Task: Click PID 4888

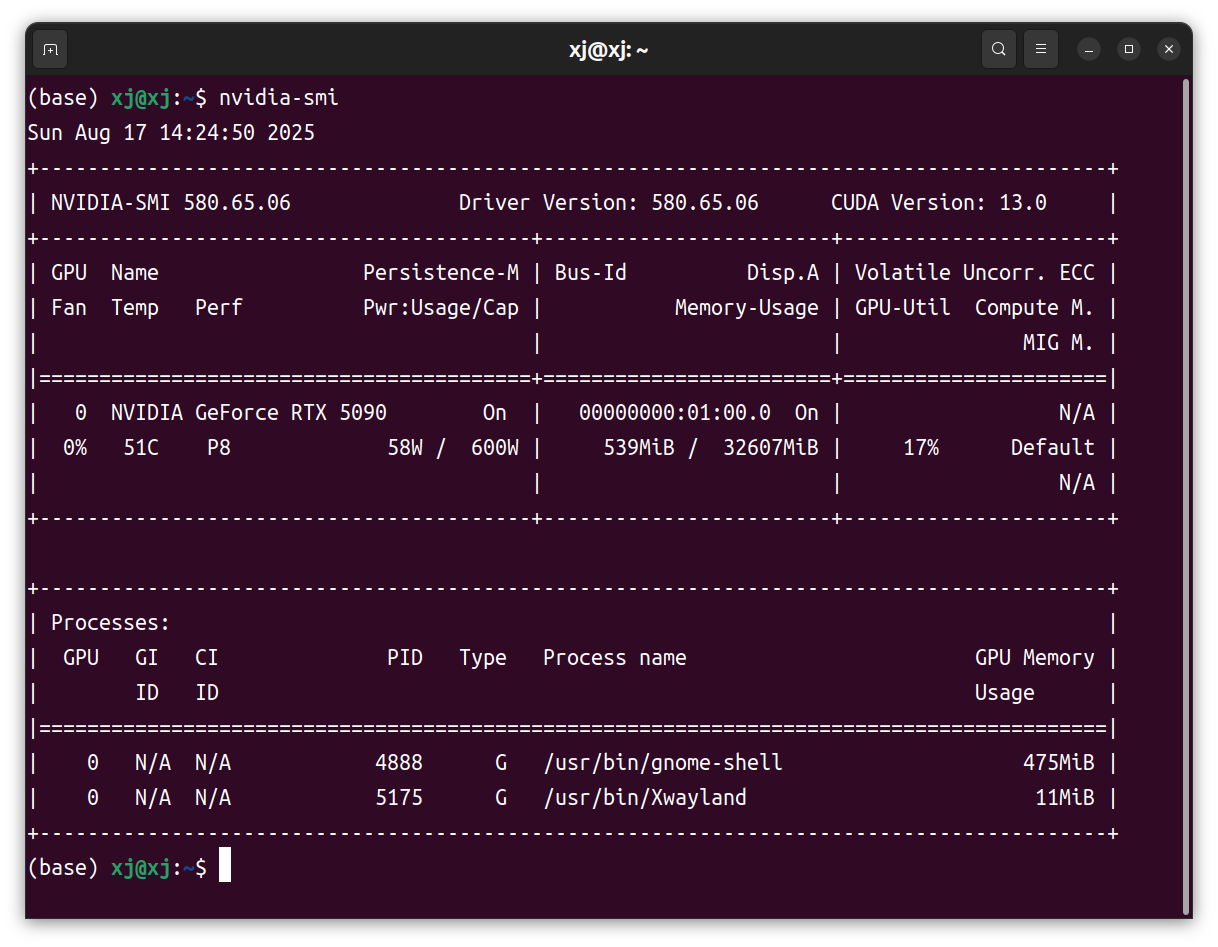Action: (399, 763)
